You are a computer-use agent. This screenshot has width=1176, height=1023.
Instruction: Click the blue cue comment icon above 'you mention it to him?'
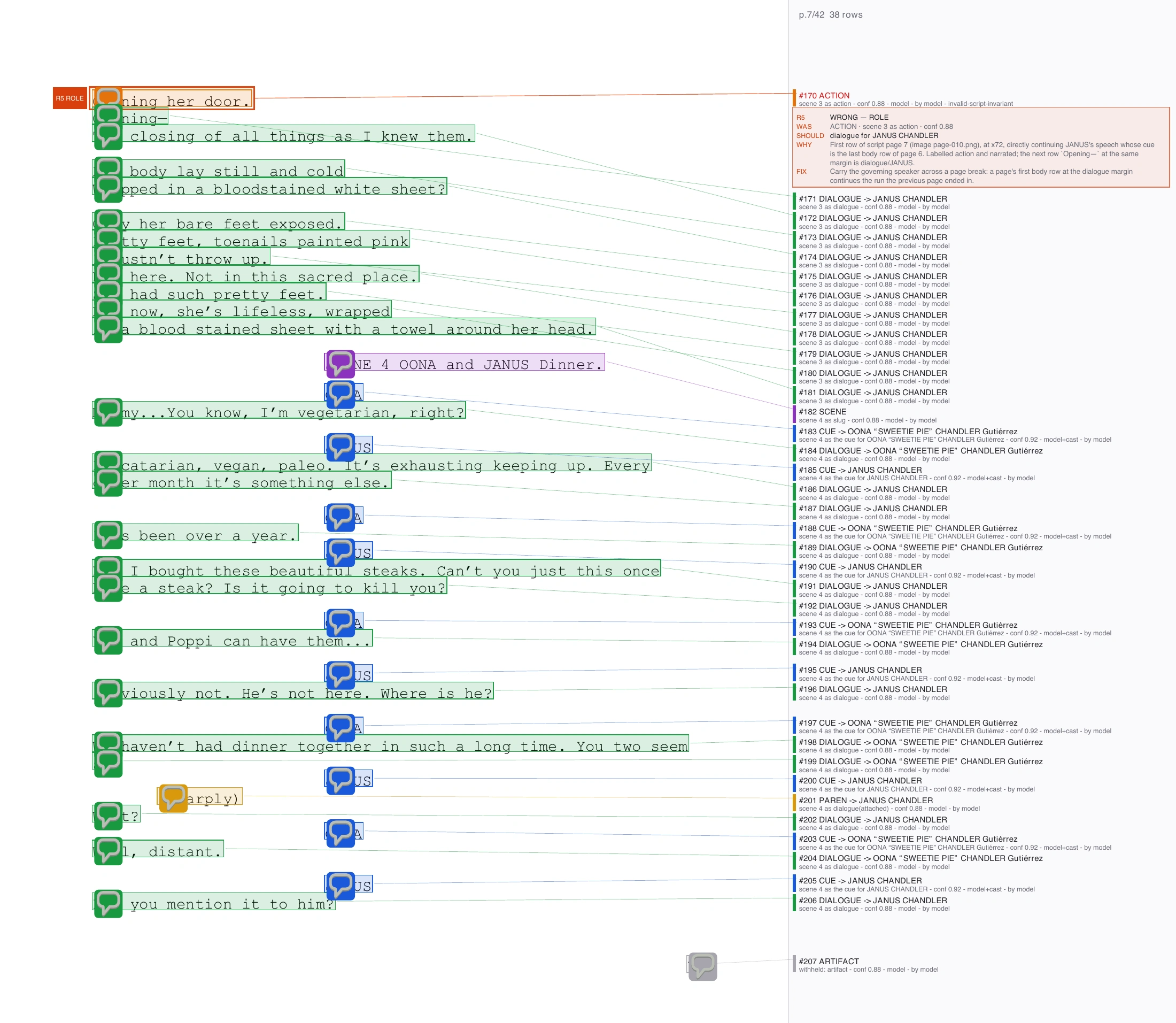(341, 886)
